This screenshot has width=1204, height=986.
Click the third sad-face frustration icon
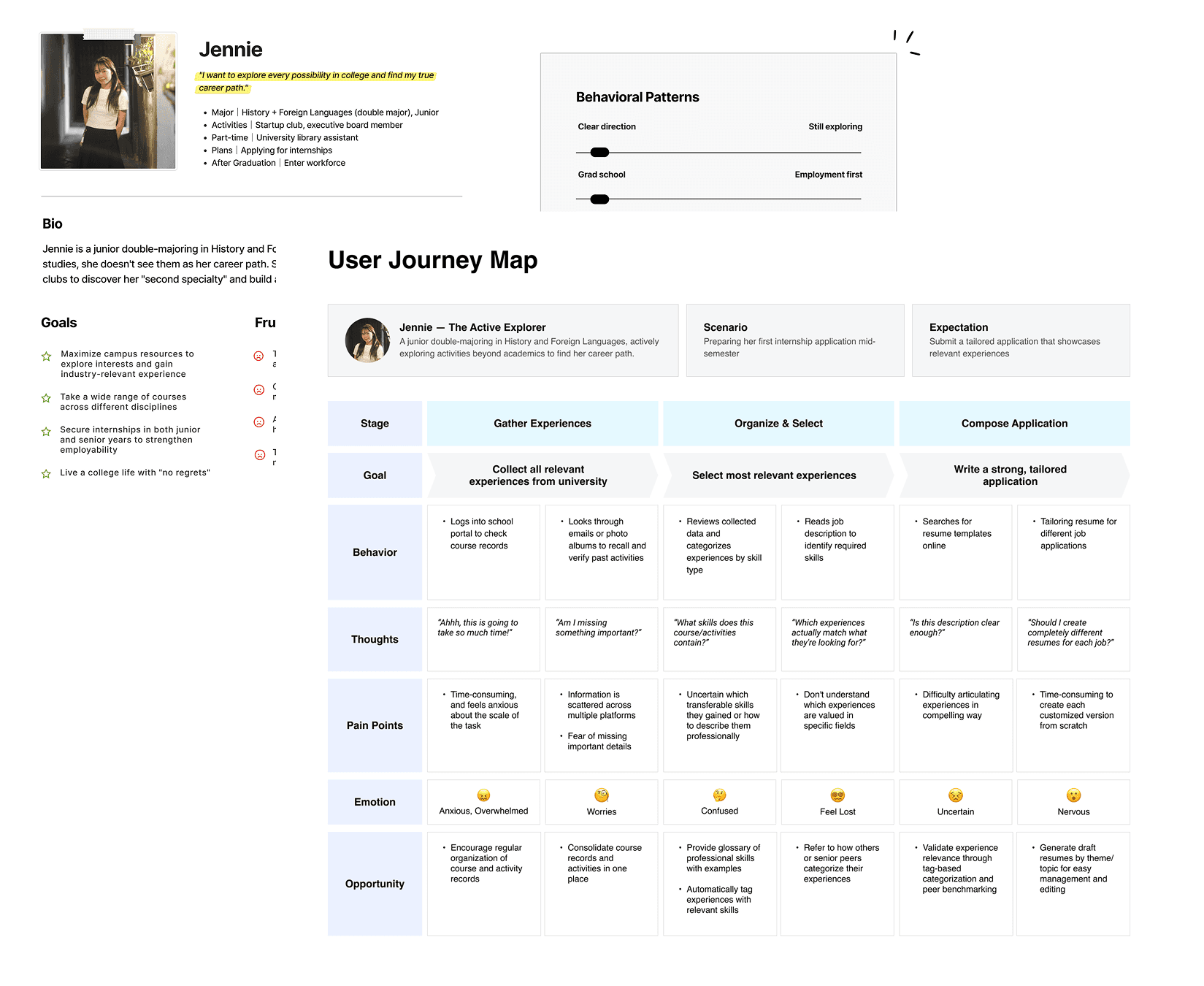tap(258, 422)
